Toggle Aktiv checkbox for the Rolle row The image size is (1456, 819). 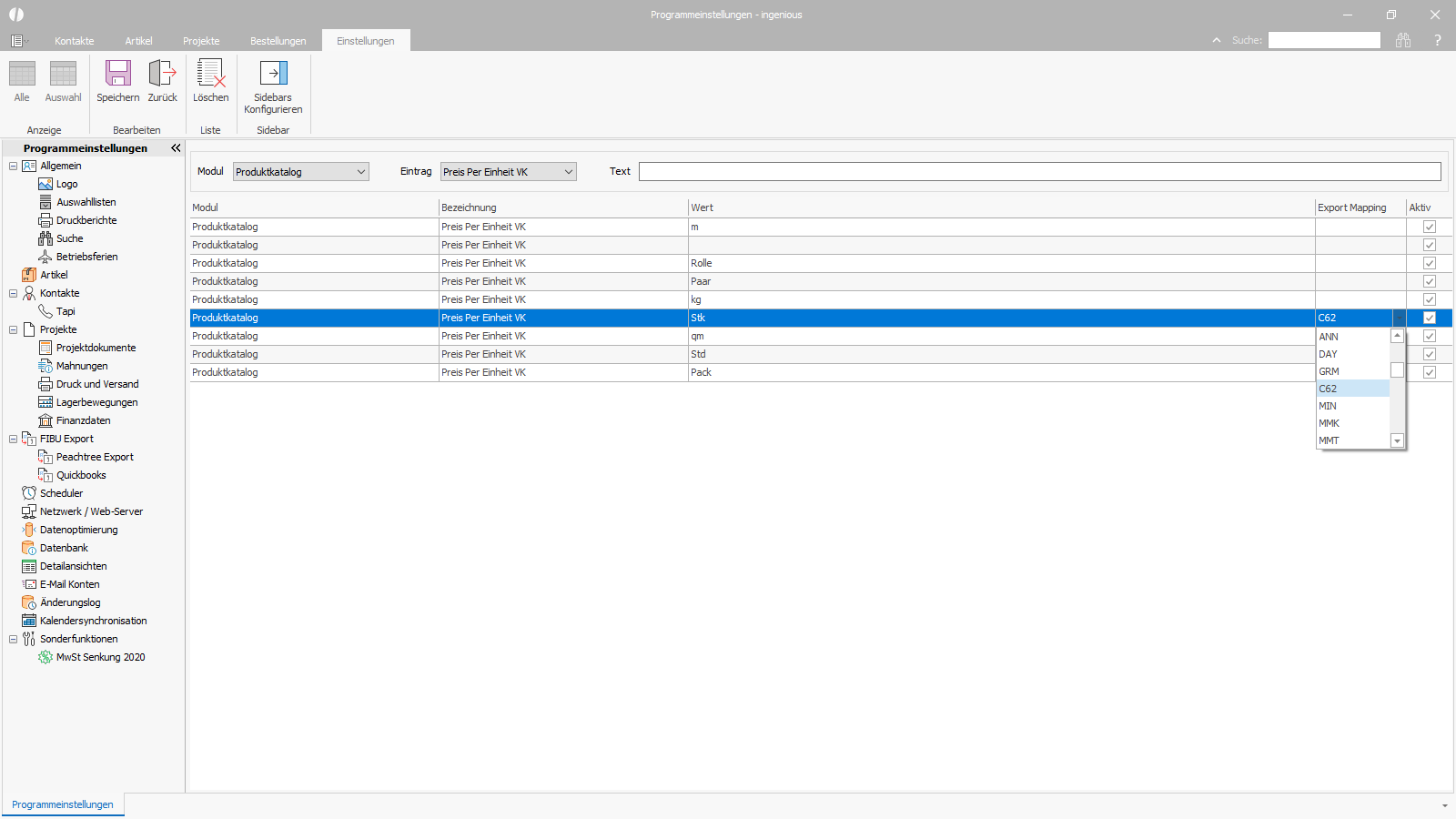click(x=1429, y=263)
